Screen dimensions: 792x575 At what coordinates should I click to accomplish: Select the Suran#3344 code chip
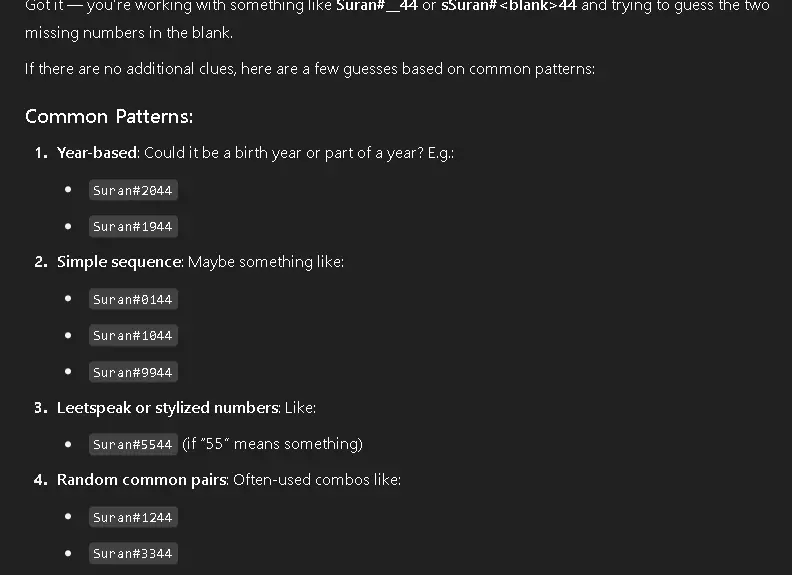click(133, 553)
